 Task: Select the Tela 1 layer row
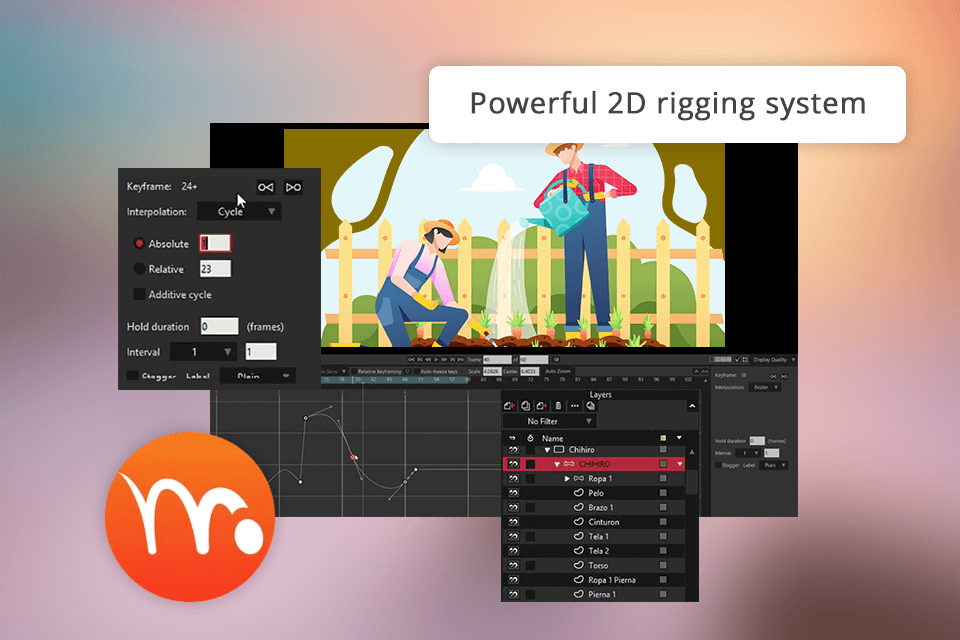pyautogui.click(x=594, y=536)
